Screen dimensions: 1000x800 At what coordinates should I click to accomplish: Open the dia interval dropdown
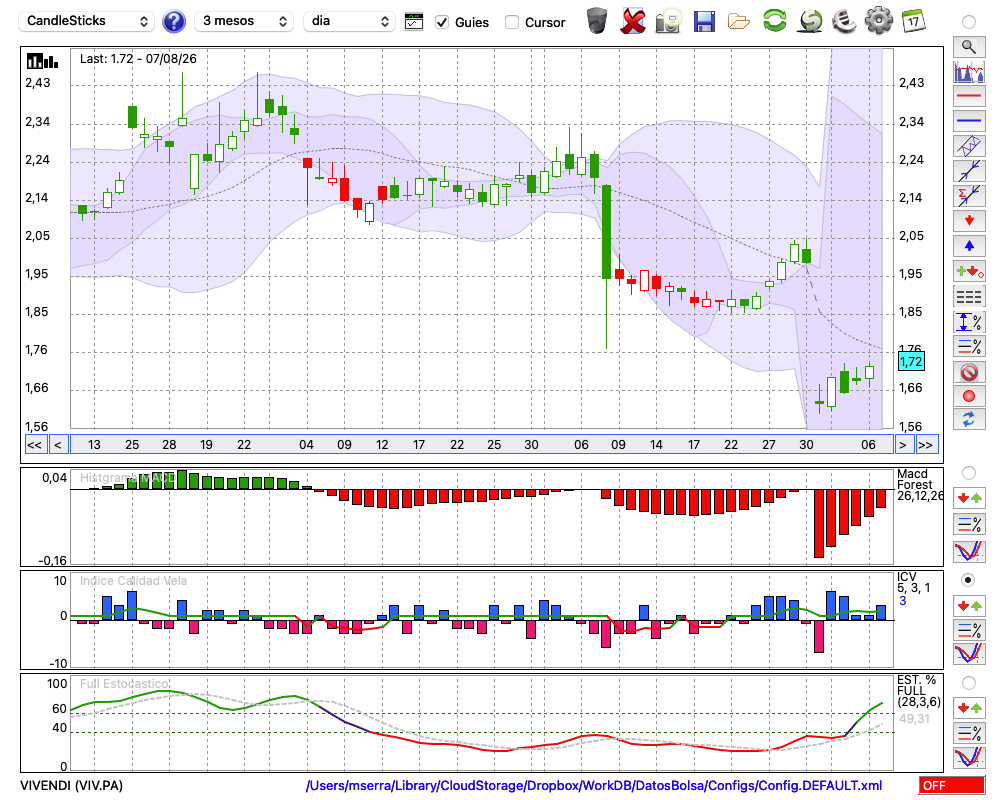click(349, 21)
